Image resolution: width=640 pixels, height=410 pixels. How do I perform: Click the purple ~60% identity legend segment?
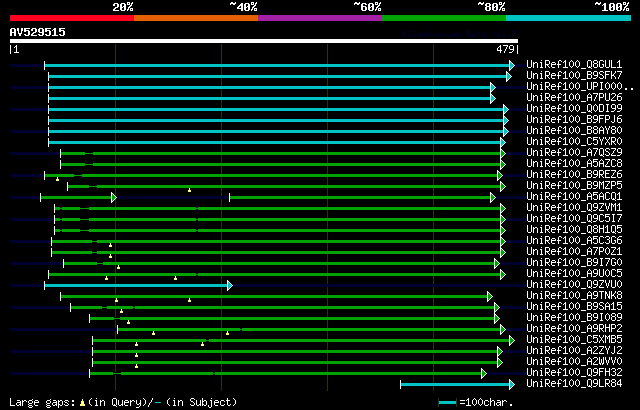(320, 18)
